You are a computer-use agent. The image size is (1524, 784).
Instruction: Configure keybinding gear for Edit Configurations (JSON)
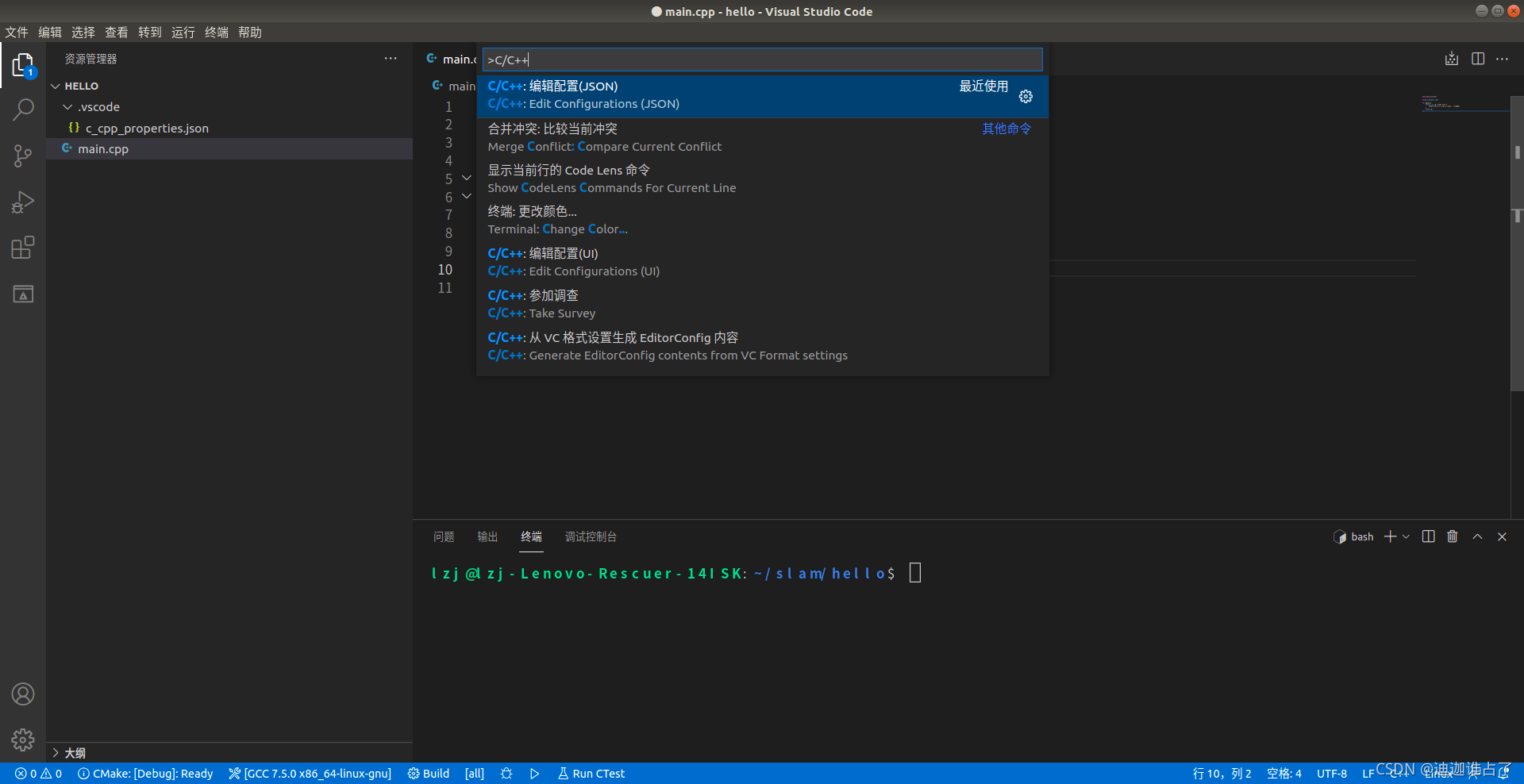[x=1026, y=96]
